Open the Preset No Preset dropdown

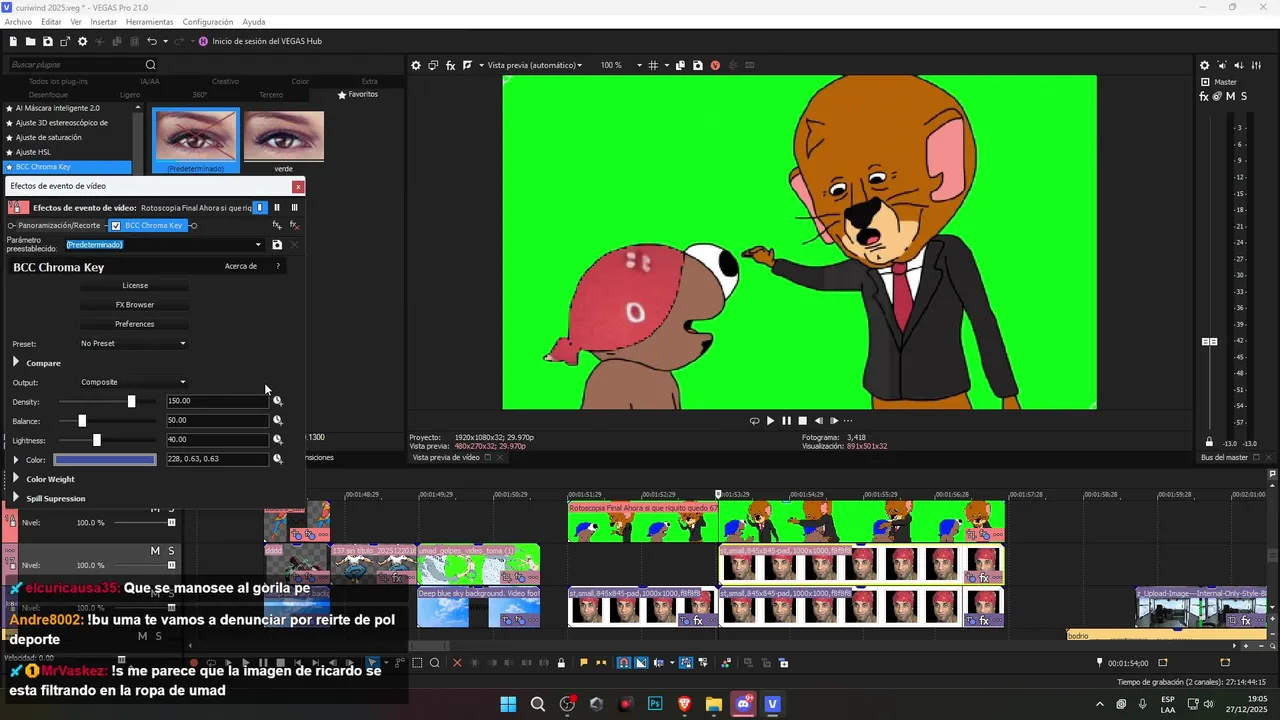(x=133, y=343)
